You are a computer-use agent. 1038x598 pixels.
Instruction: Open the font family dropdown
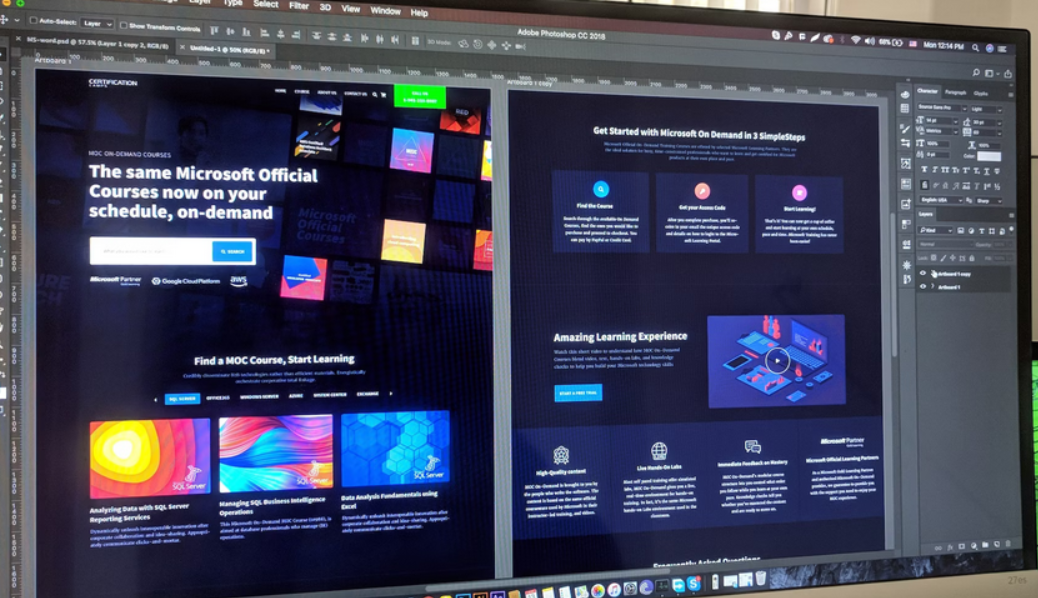942,107
